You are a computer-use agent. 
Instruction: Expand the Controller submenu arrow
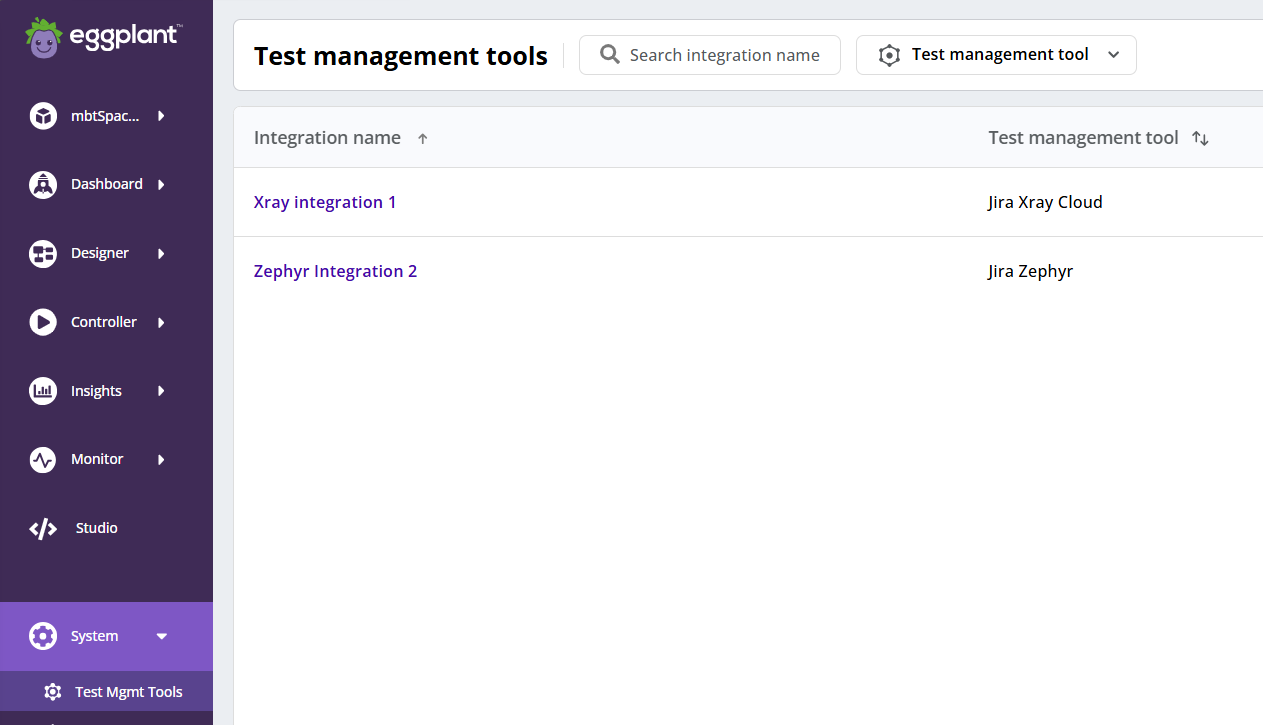click(x=161, y=322)
